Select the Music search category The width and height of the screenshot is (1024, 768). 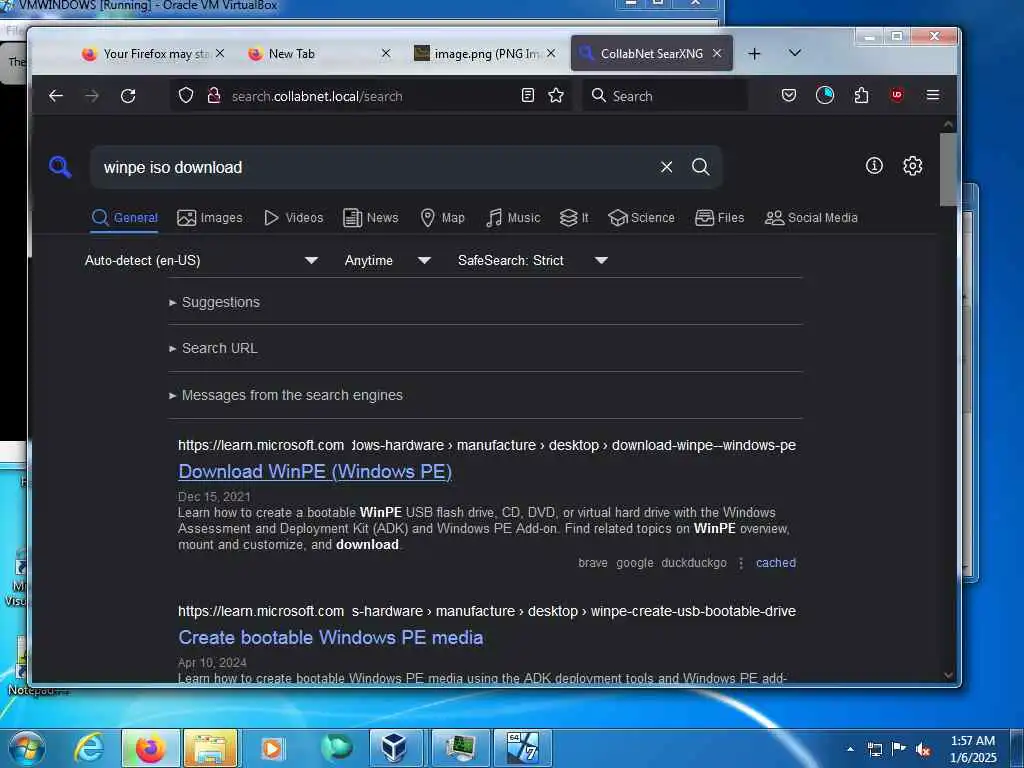click(513, 217)
